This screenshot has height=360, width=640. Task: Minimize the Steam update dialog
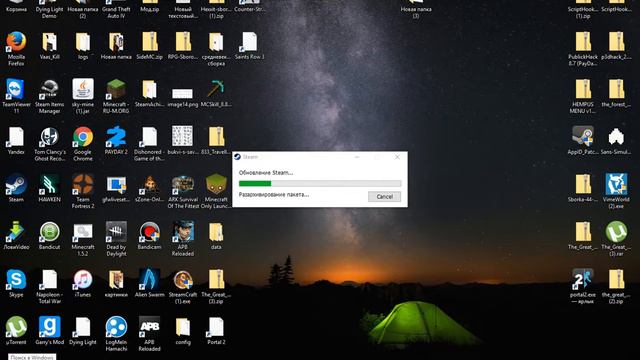click(357, 157)
